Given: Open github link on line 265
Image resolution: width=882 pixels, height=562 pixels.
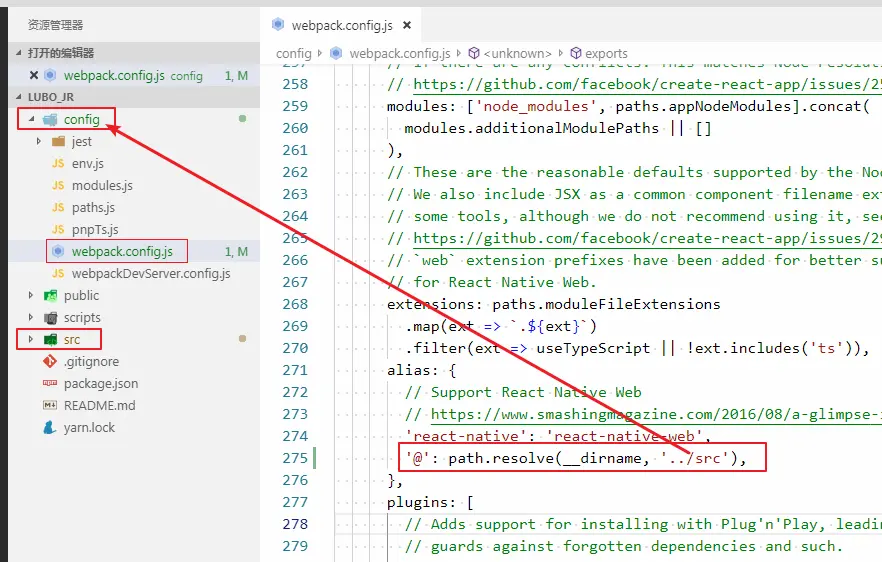Looking at the screenshot, I should tap(647, 239).
